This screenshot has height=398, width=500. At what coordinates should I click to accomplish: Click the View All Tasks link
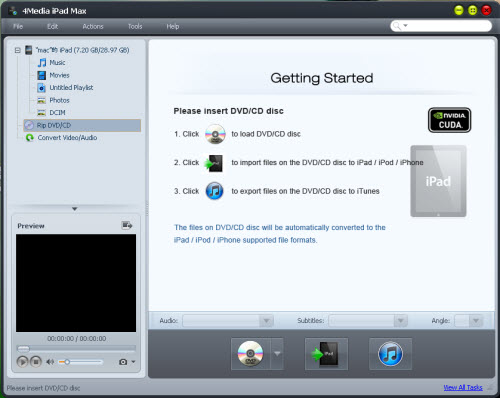[463, 388]
